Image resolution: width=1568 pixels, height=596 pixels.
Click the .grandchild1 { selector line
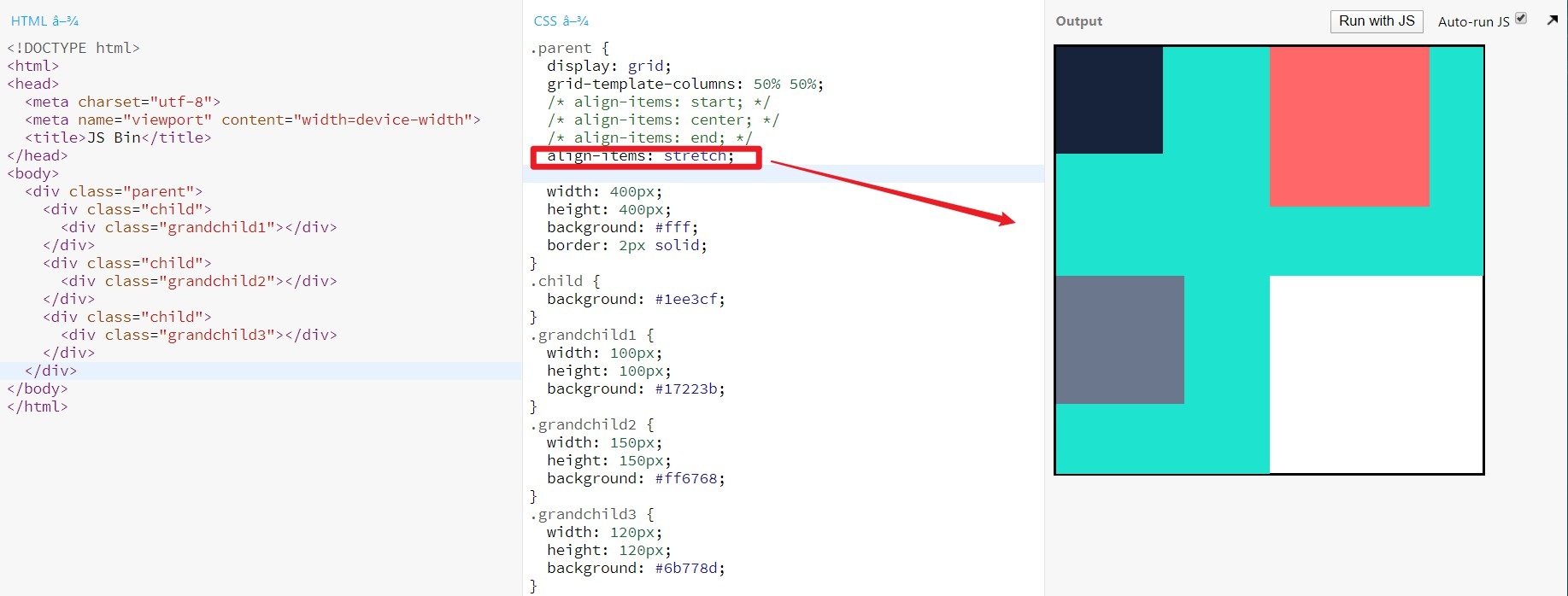click(592, 335)
